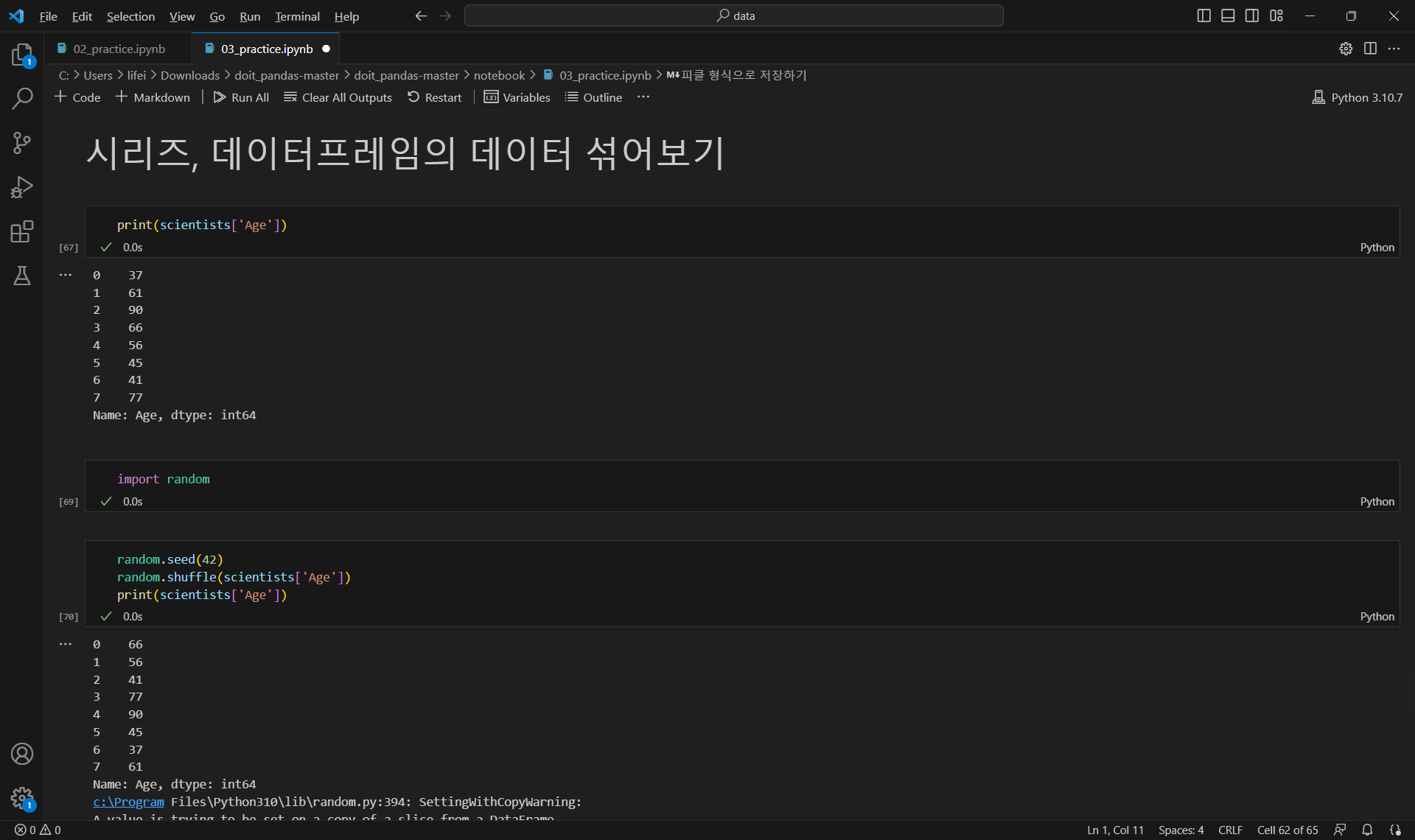Click the Run All button
This screenshot has height=840, width=1415.
(241, 97)
